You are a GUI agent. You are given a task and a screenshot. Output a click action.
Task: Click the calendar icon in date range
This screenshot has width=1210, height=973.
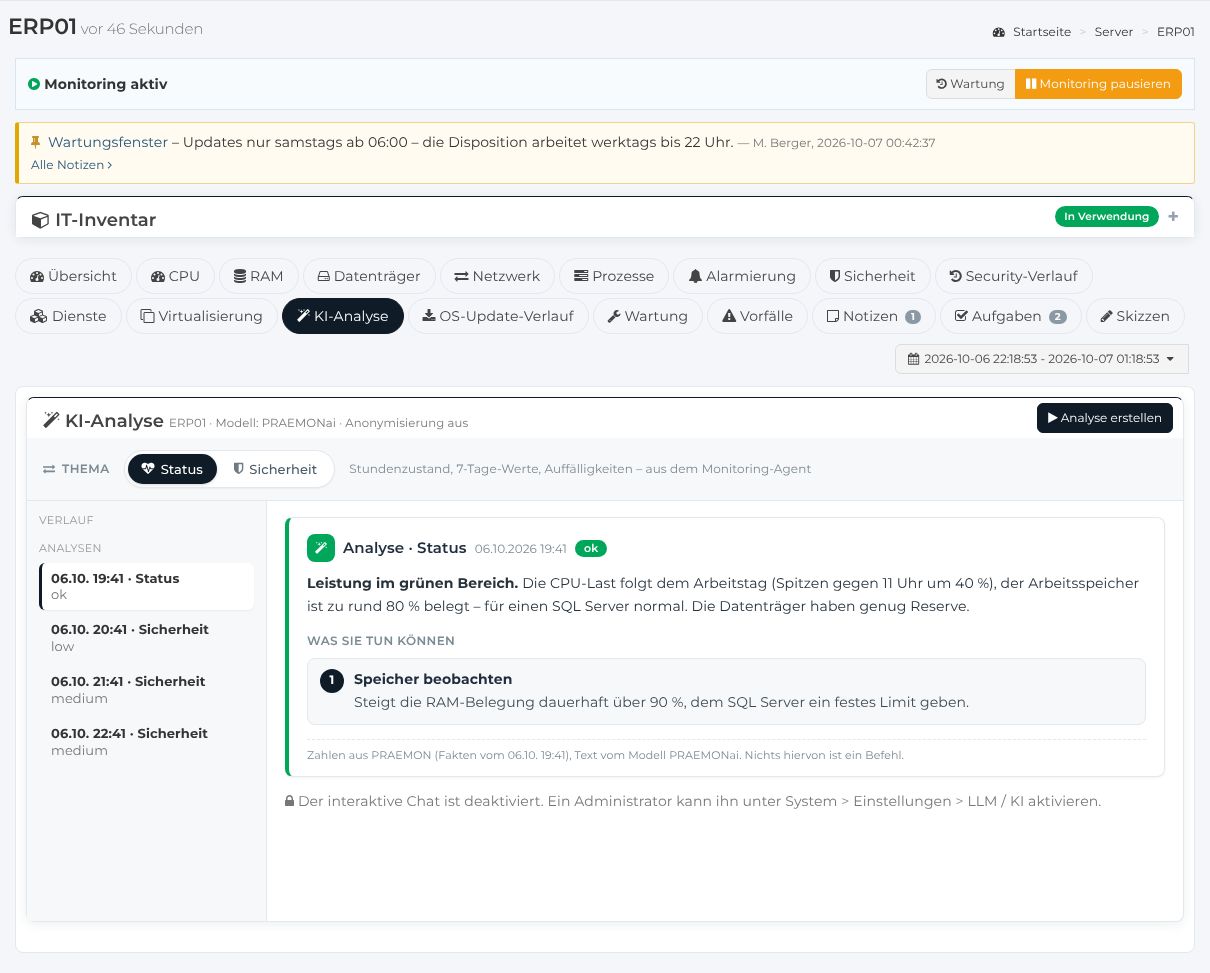(913, 358)
